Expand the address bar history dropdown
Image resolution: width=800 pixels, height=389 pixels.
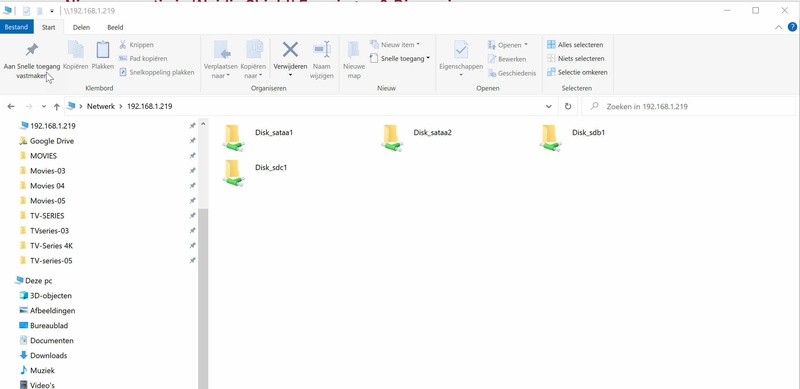pyautogui.click(x=548, y=107)
